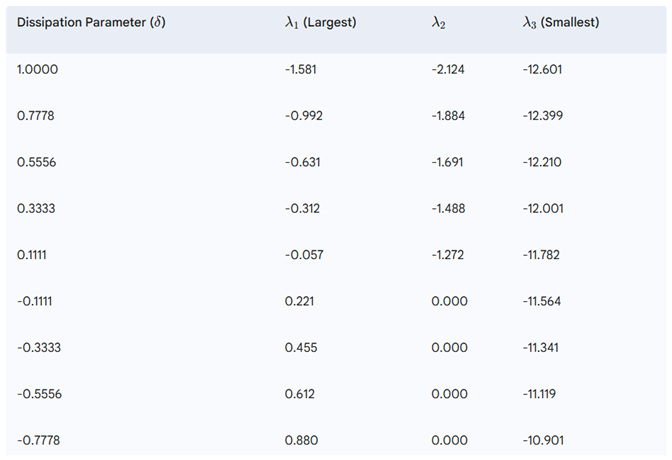Select the cell with value 1.0000
Image resolution: width=672 pixels, height=460 pixels.
[x=36, y=69]
